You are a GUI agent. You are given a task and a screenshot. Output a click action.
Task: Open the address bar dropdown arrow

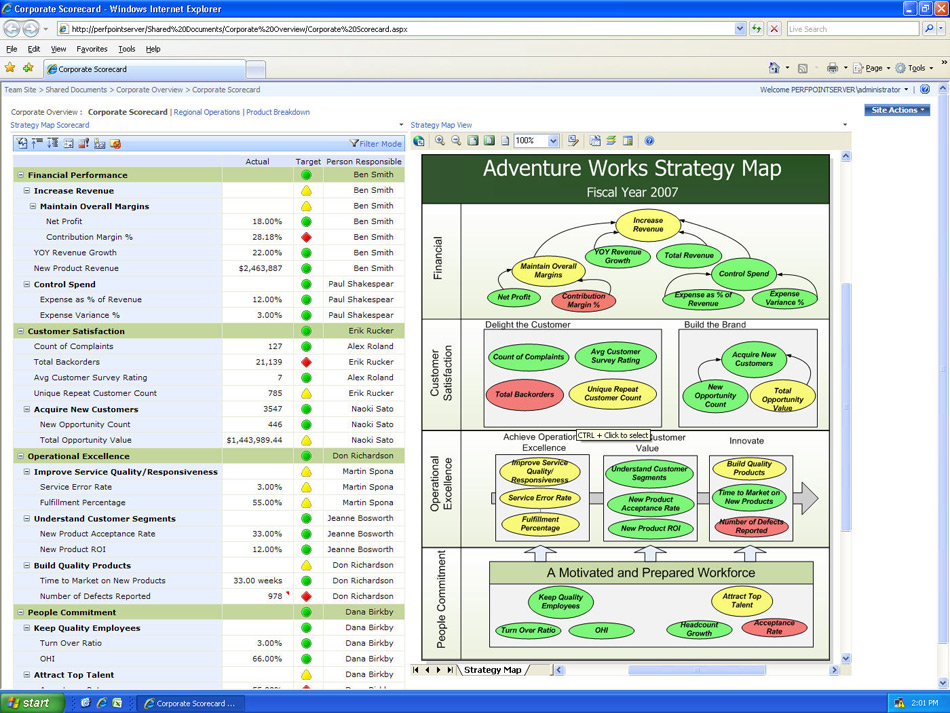click(740, 28)
